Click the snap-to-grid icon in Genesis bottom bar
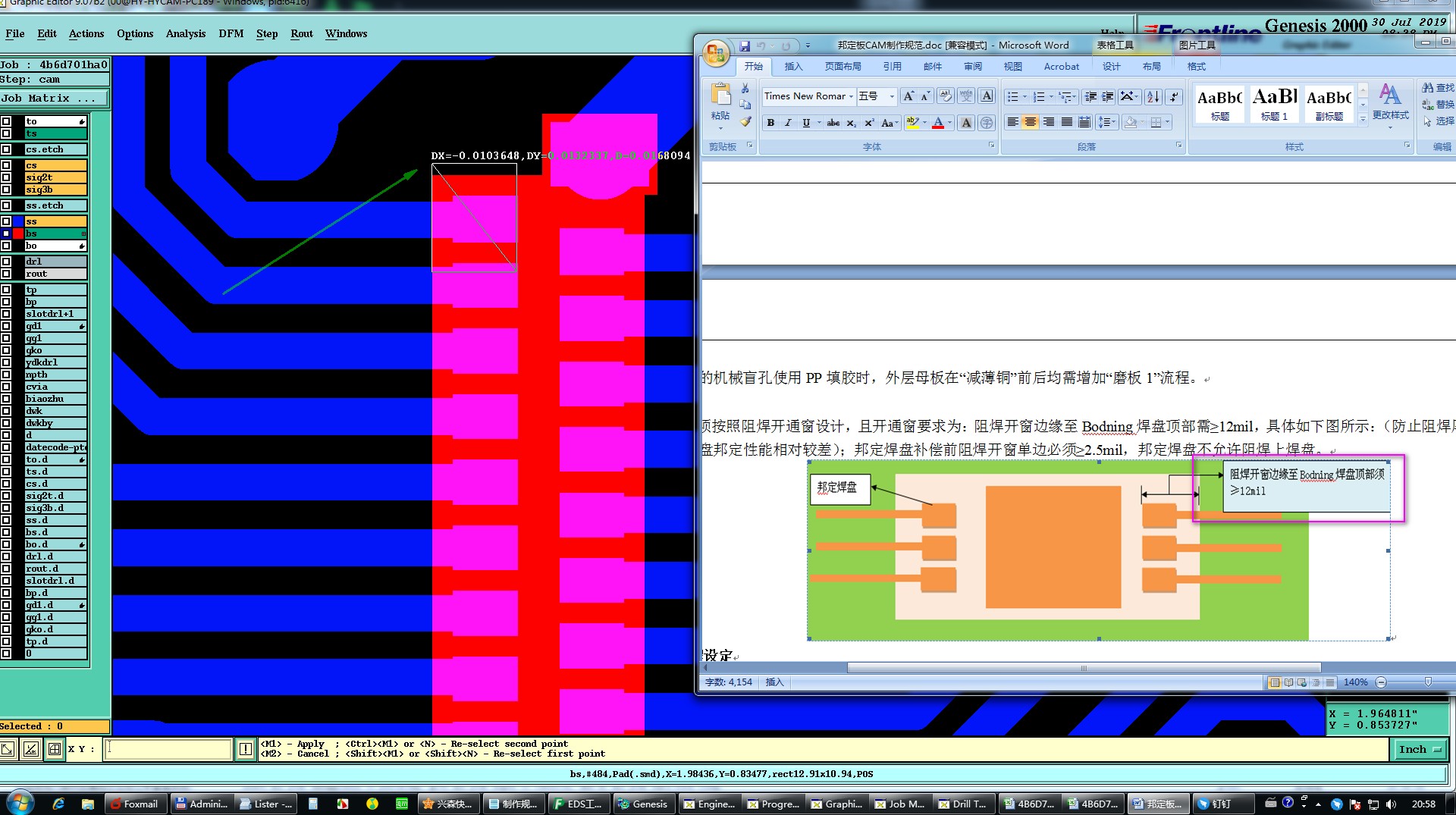 [55, 749]
